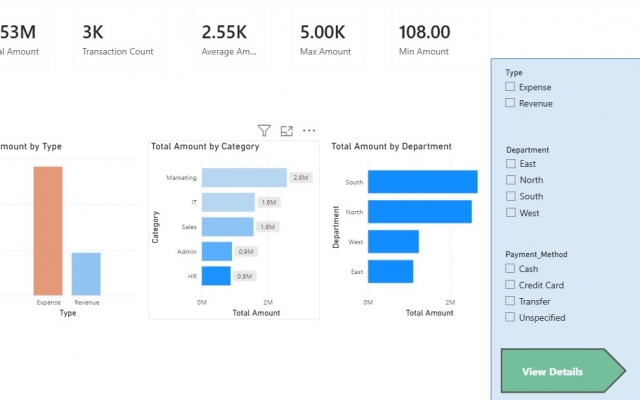Click the Department slicer header
This screenshot has height=400, width=640.
pos(527,150)
